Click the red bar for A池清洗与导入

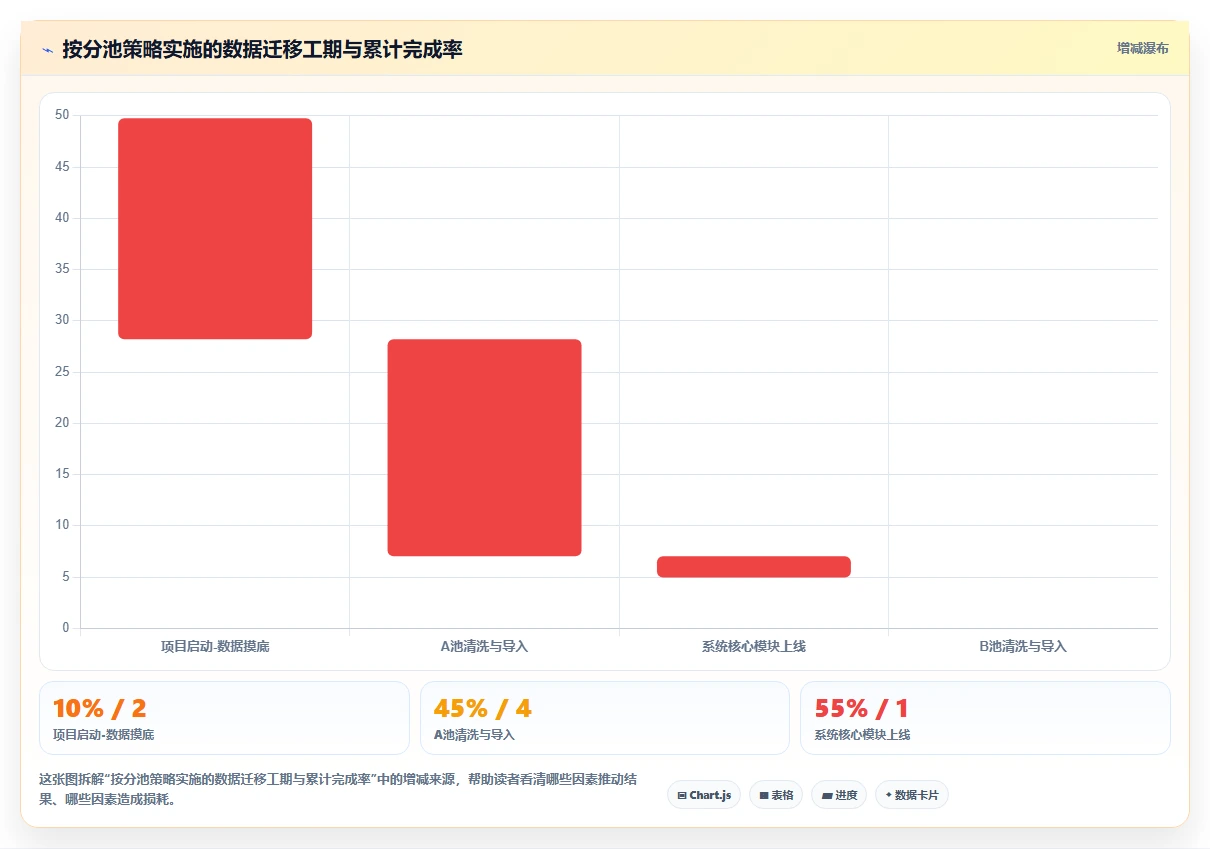click(484, 448)
